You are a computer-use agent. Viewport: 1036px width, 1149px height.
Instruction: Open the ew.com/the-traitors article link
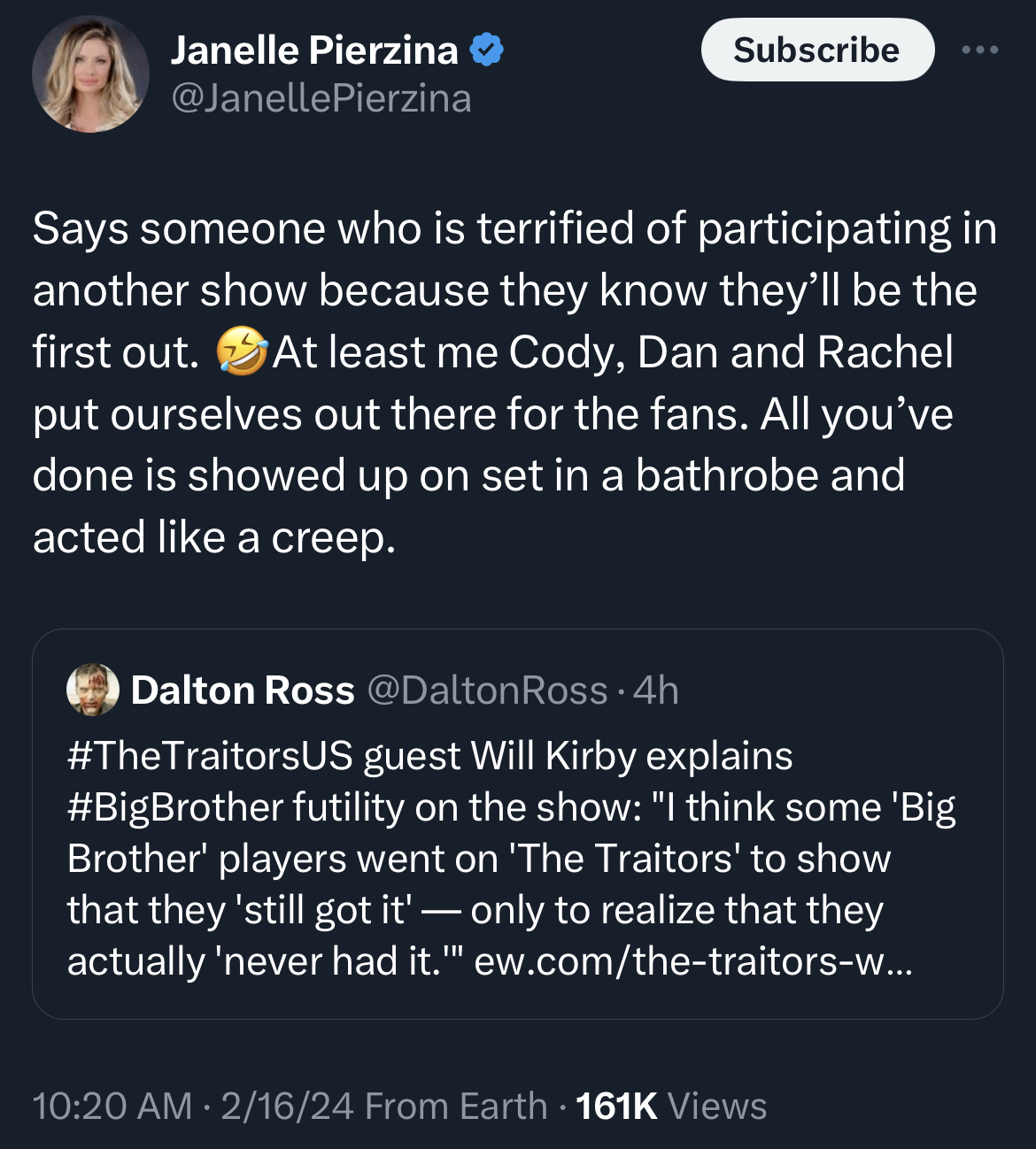click(692, 961)
